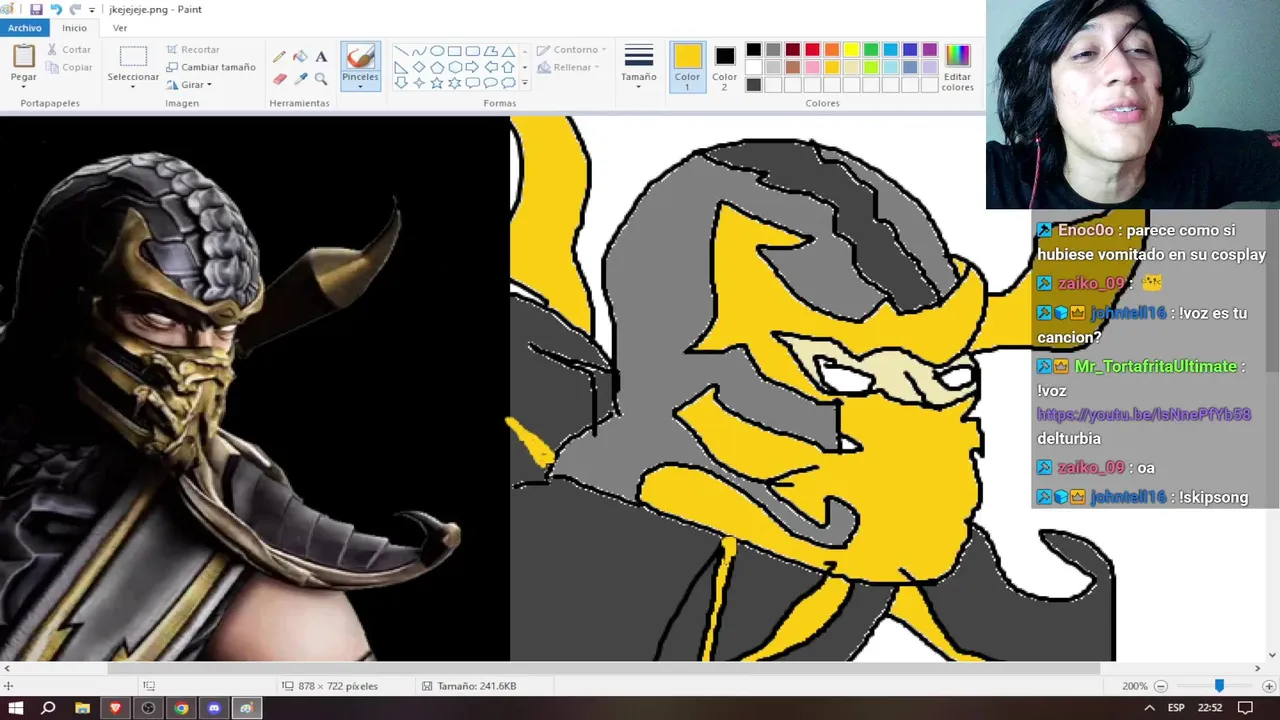Choose the Rounded rectangle shape
The height and width of the screenshot is (720, 1280).
[473, 51]
